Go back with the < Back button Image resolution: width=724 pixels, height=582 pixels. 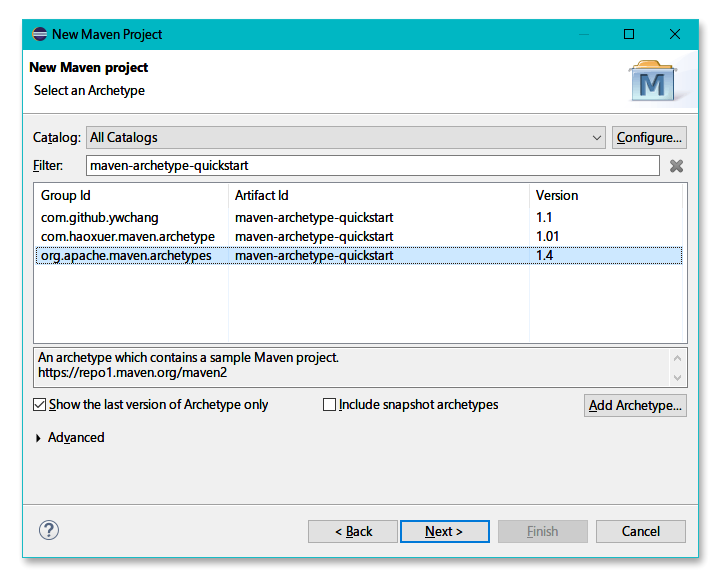pos(353,532)
